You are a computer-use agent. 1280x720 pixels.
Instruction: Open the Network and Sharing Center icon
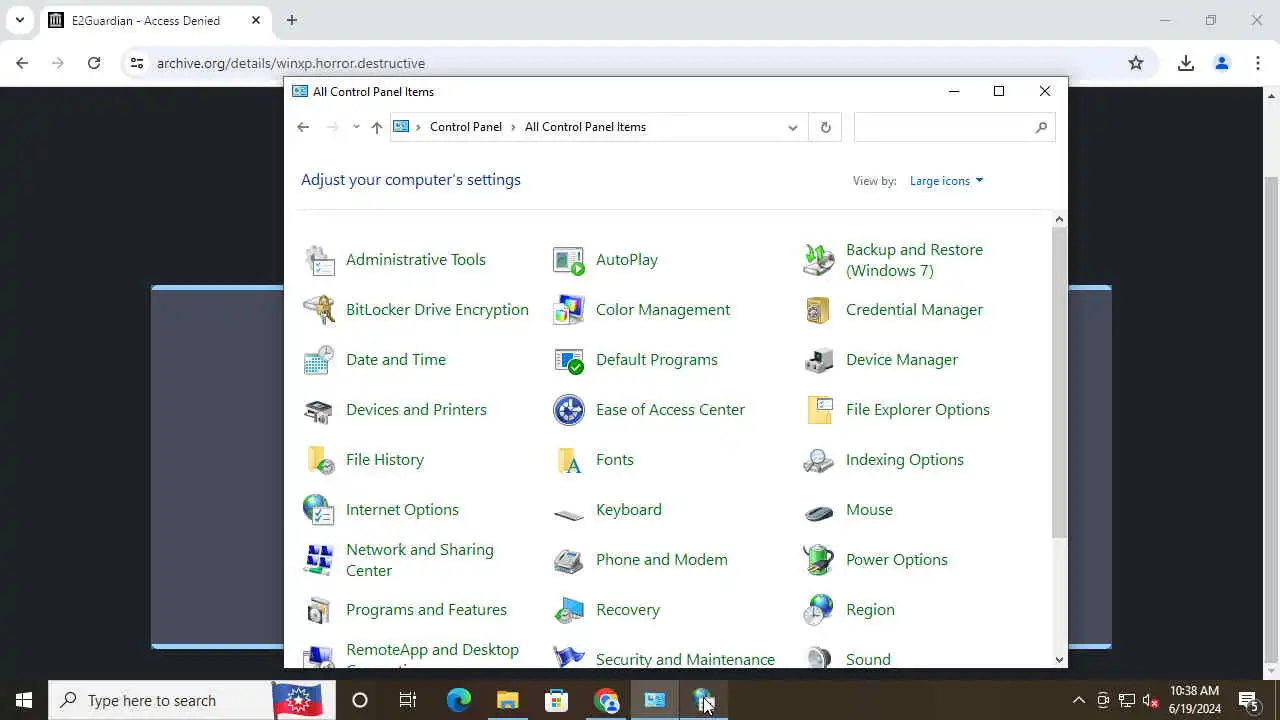[319, 560]
